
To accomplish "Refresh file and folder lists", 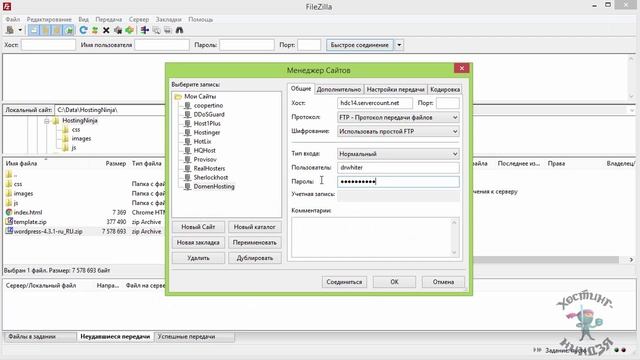I will [x=83, y=30].
